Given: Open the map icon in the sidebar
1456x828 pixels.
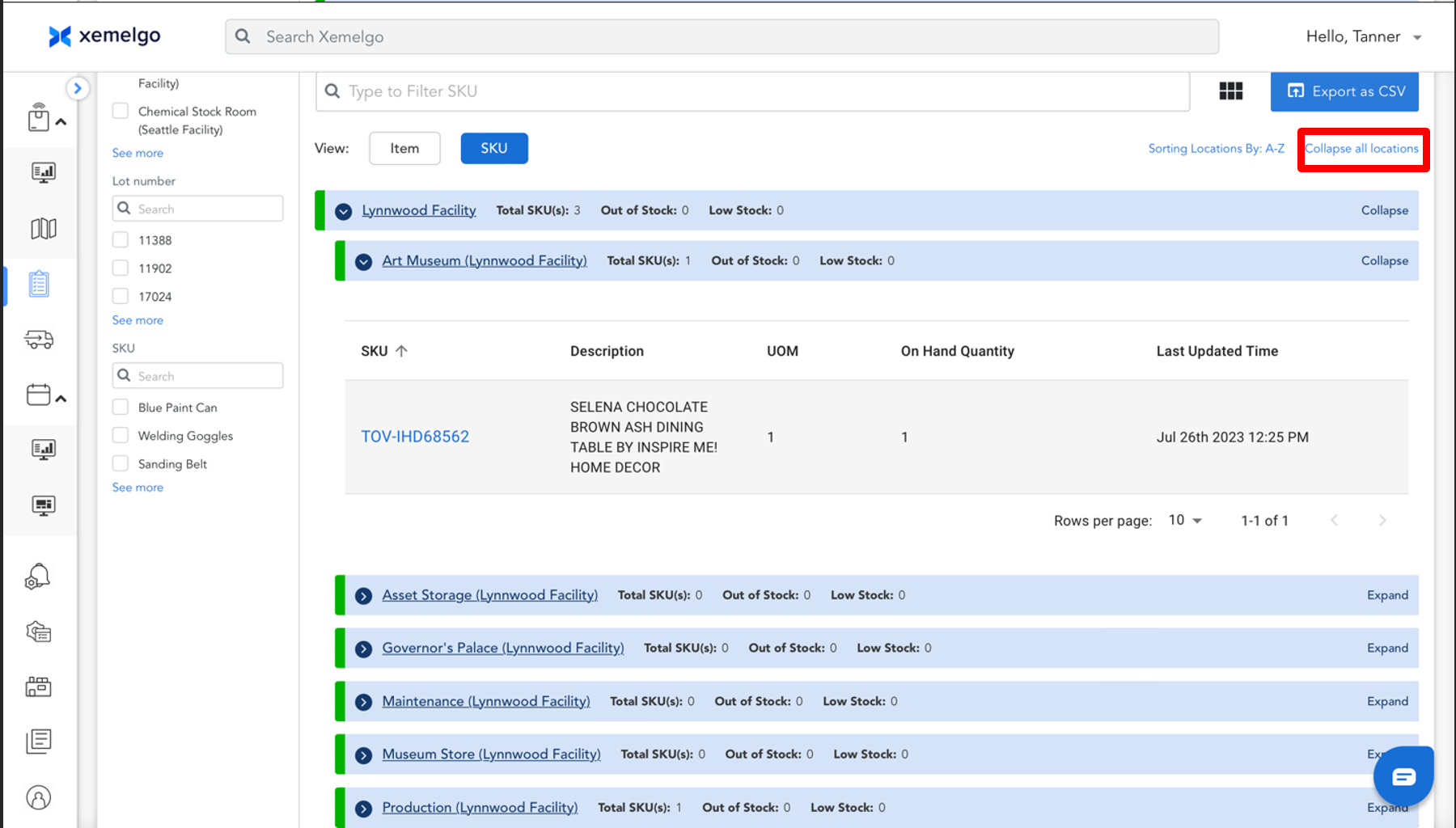Looking at the screenshot, I should 44,229.
